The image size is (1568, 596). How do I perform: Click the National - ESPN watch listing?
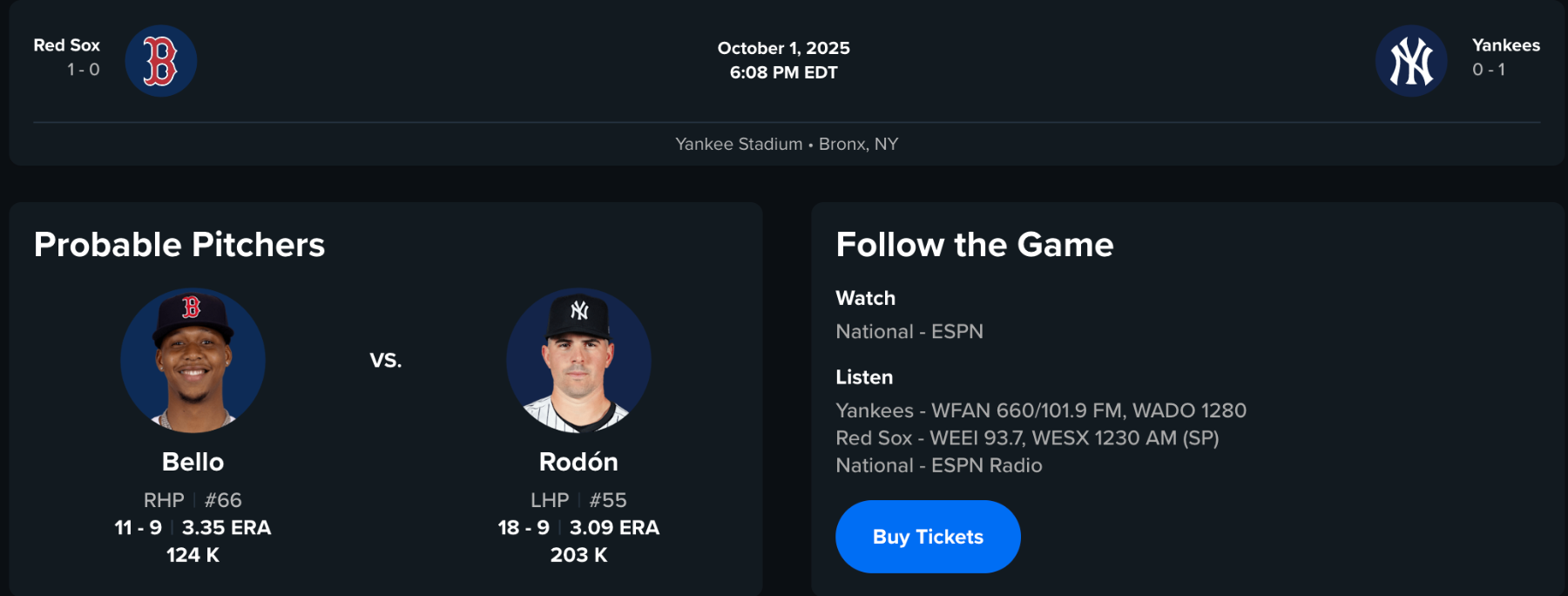tap(909, 332)
